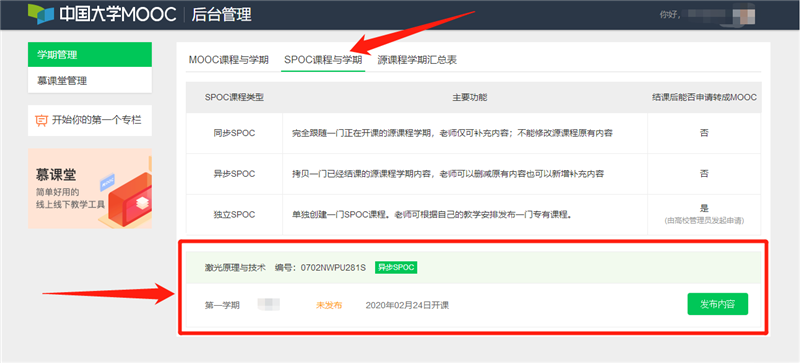Open the 慕课堂 promotional banner
This screenshot has width=800, height=363.
click(x=90, y=188)
